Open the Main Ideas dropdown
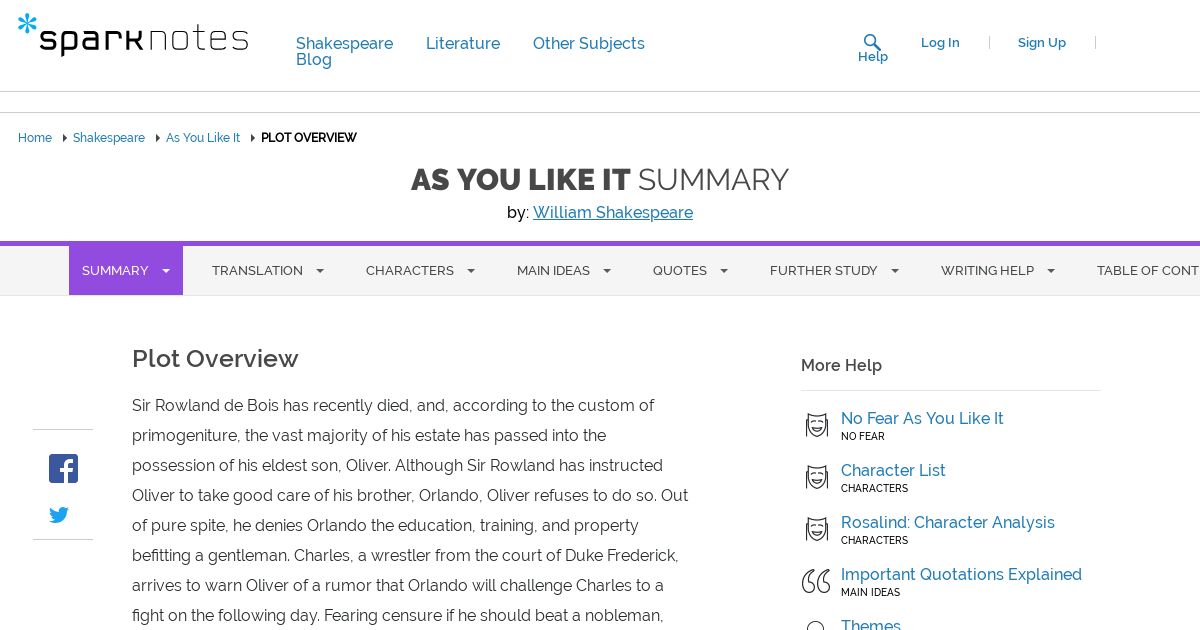This screenshot has height=630, width=1200. (x=564, y=271)
